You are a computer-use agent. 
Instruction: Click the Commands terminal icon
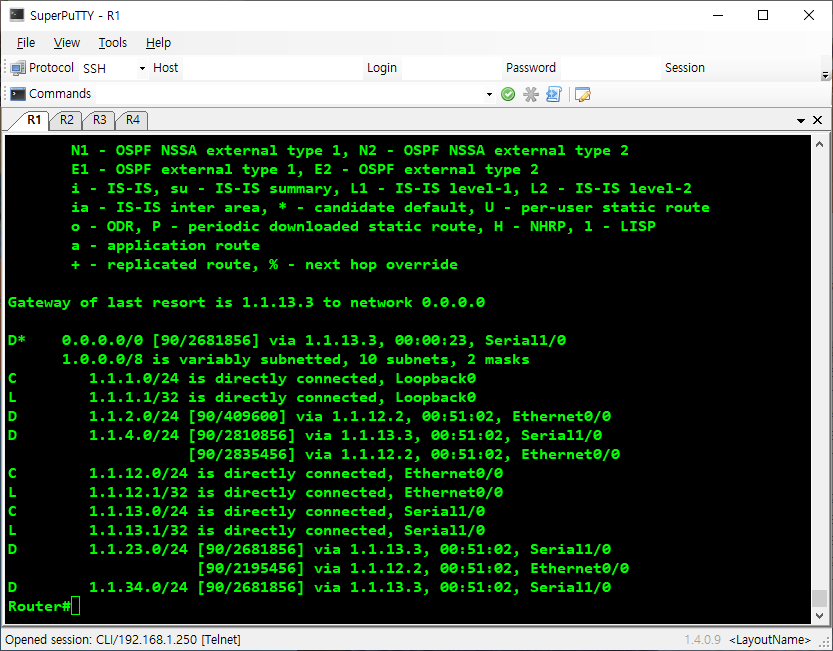(x=18, y=94)
